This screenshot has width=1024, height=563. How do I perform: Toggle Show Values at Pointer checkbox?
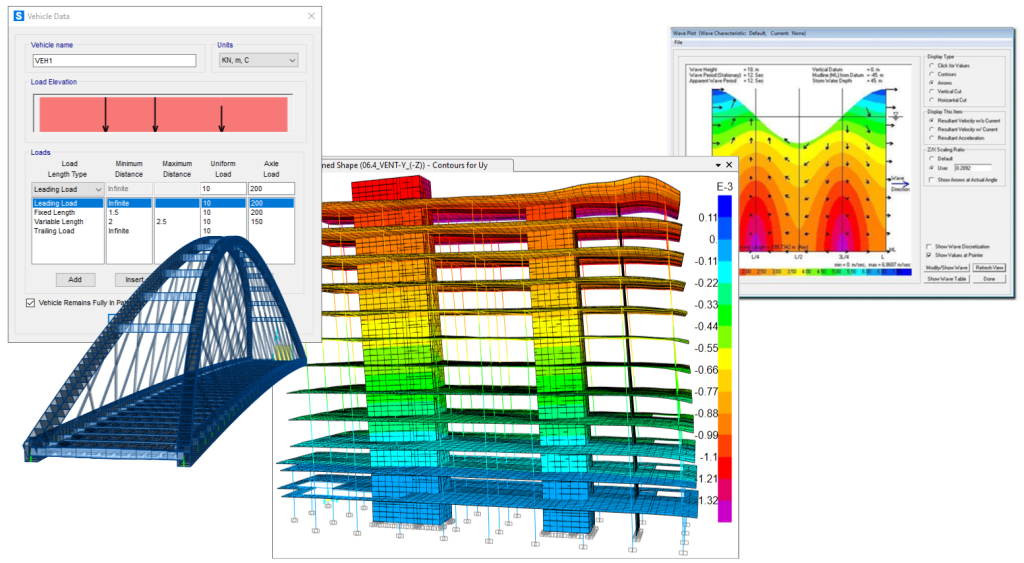tap(929, 255)
